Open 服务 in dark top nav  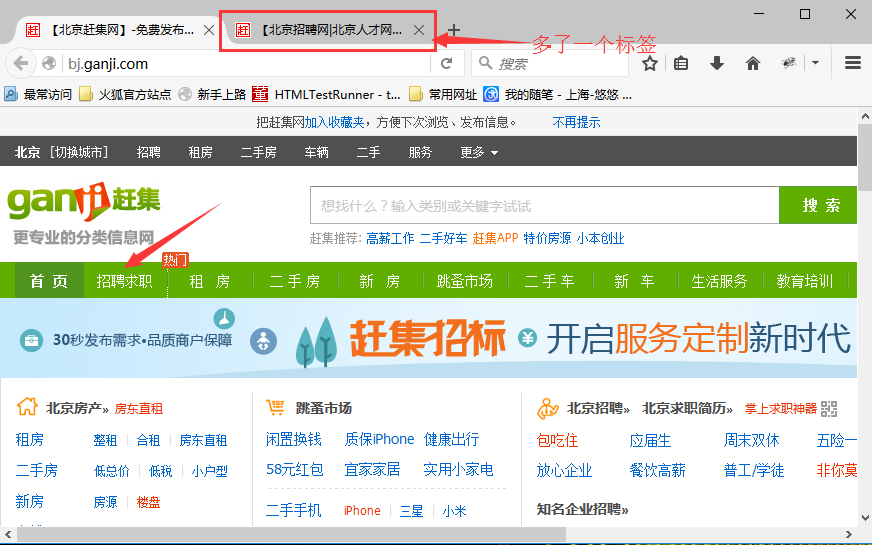[420, 152]
